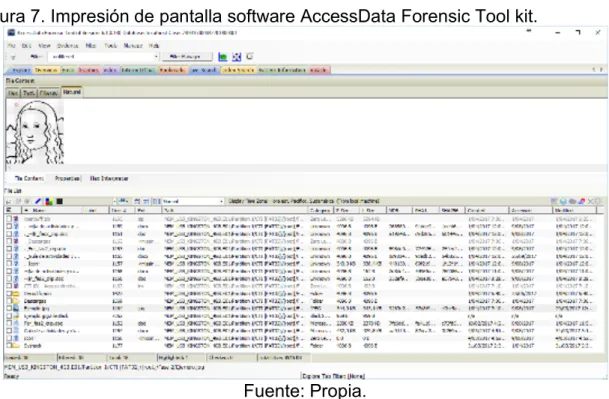Select the highlighted jpg file name in list

(36, 308)
